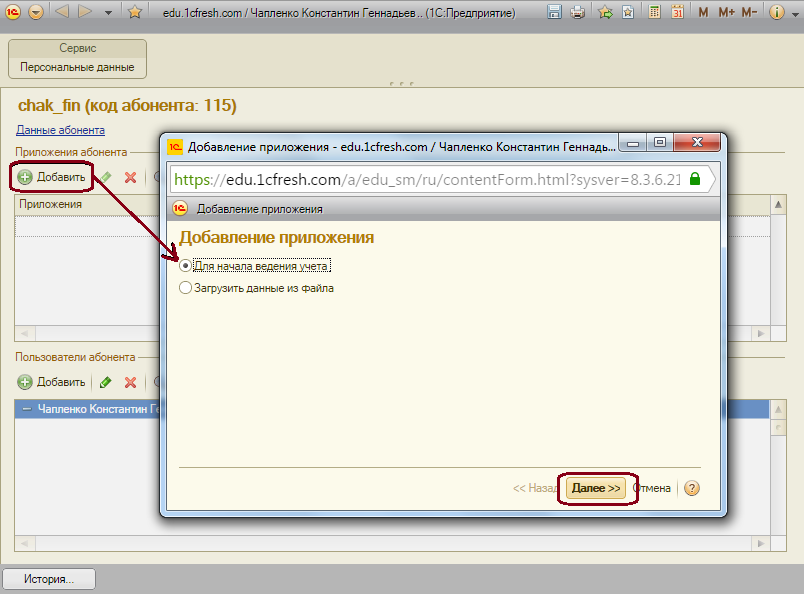Image resolution: width=804 pixels, height=594 pixels.
Task: Click the M- memory subtract button
Action: (749, 12)
